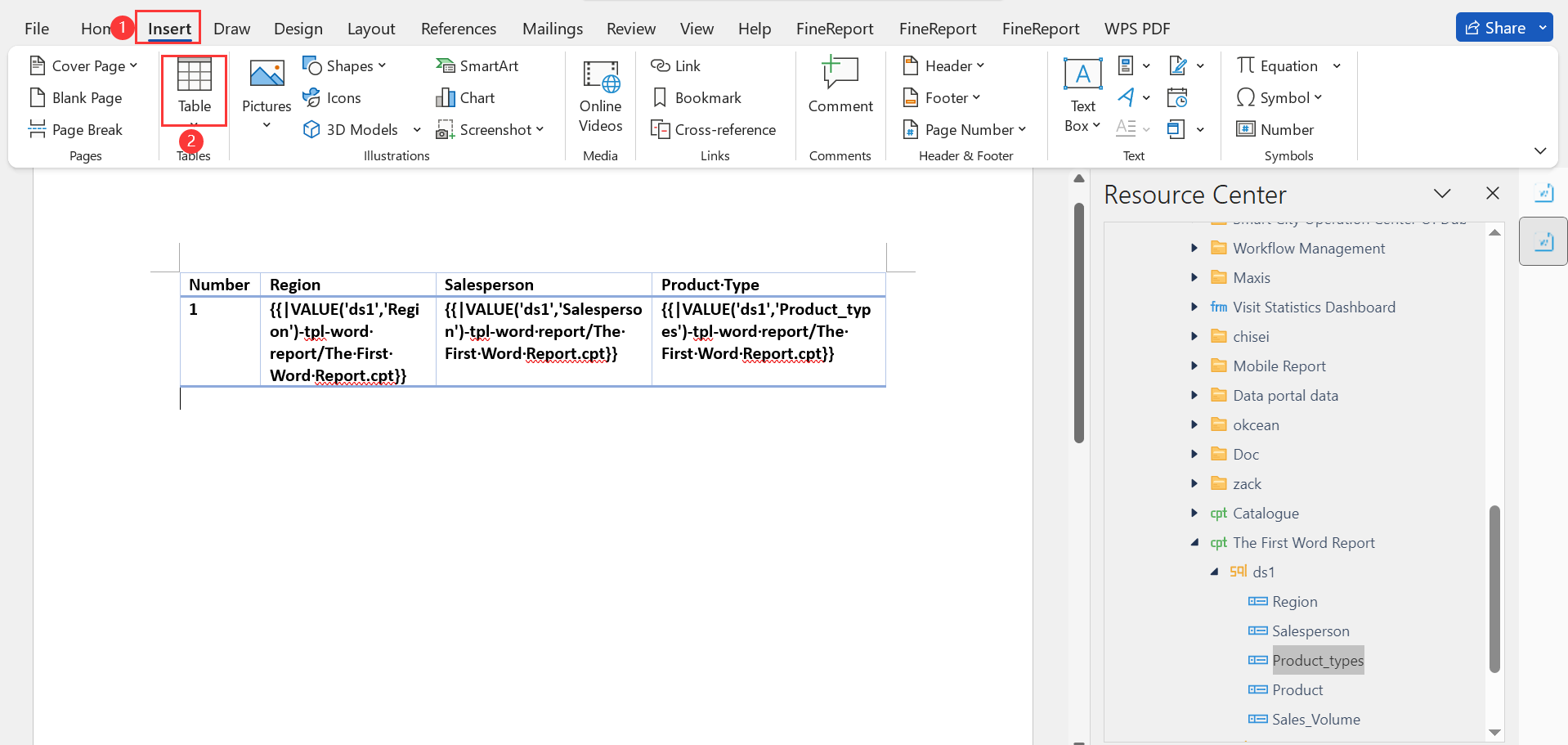This screenshot has width=1568, height=745.
Task: Expand the Mobile Report folder
Action: tap(1194, 366)
